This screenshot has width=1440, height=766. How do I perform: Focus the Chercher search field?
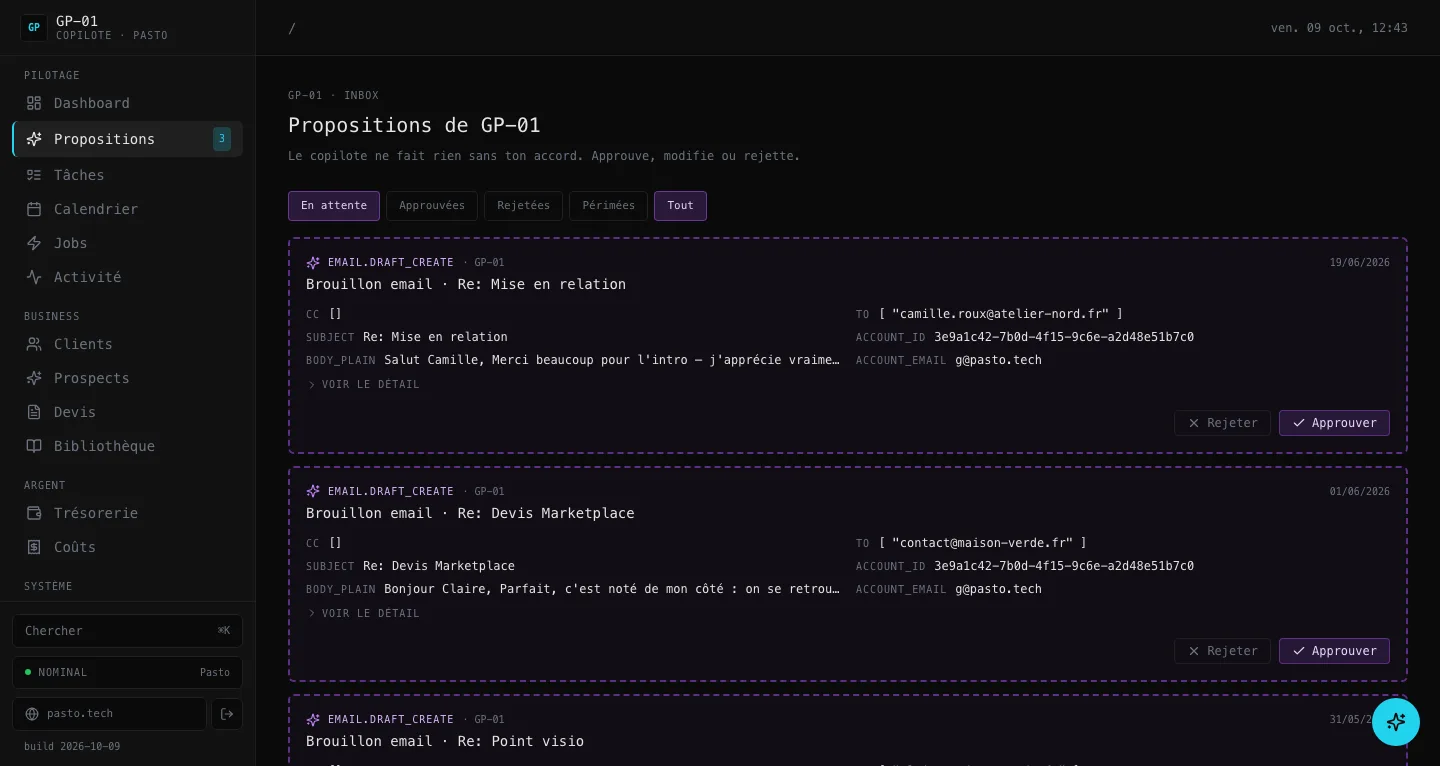[127, 631]
